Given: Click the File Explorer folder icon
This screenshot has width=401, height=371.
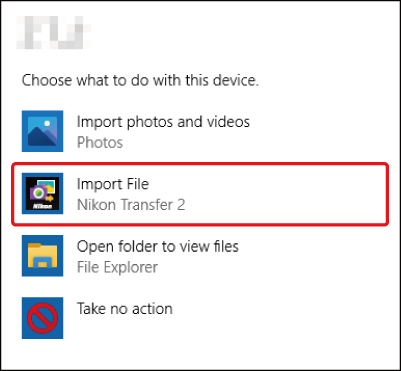Looking at the screenshot, I should click(x=42, y=256).
